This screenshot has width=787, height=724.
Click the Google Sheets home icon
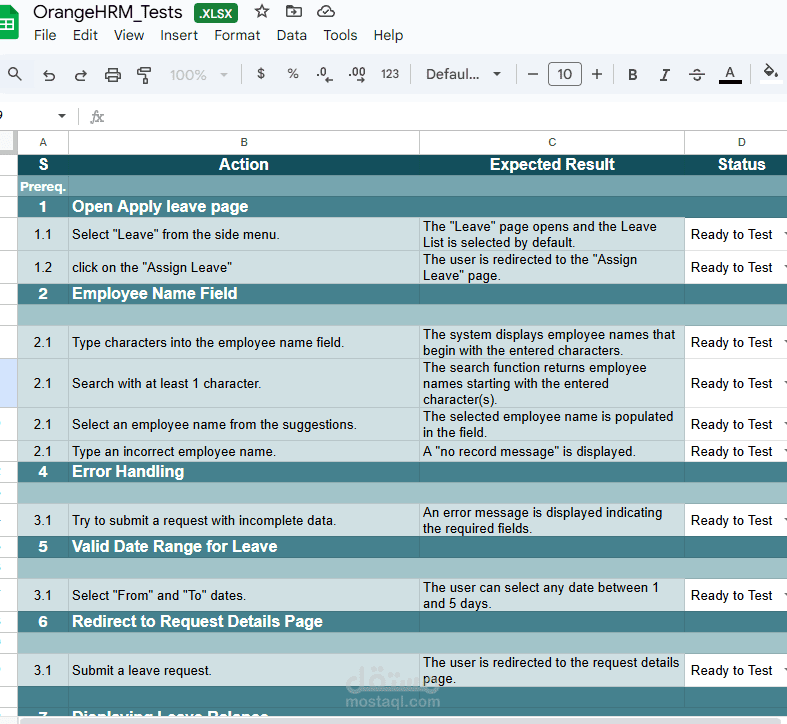point(9,23)
